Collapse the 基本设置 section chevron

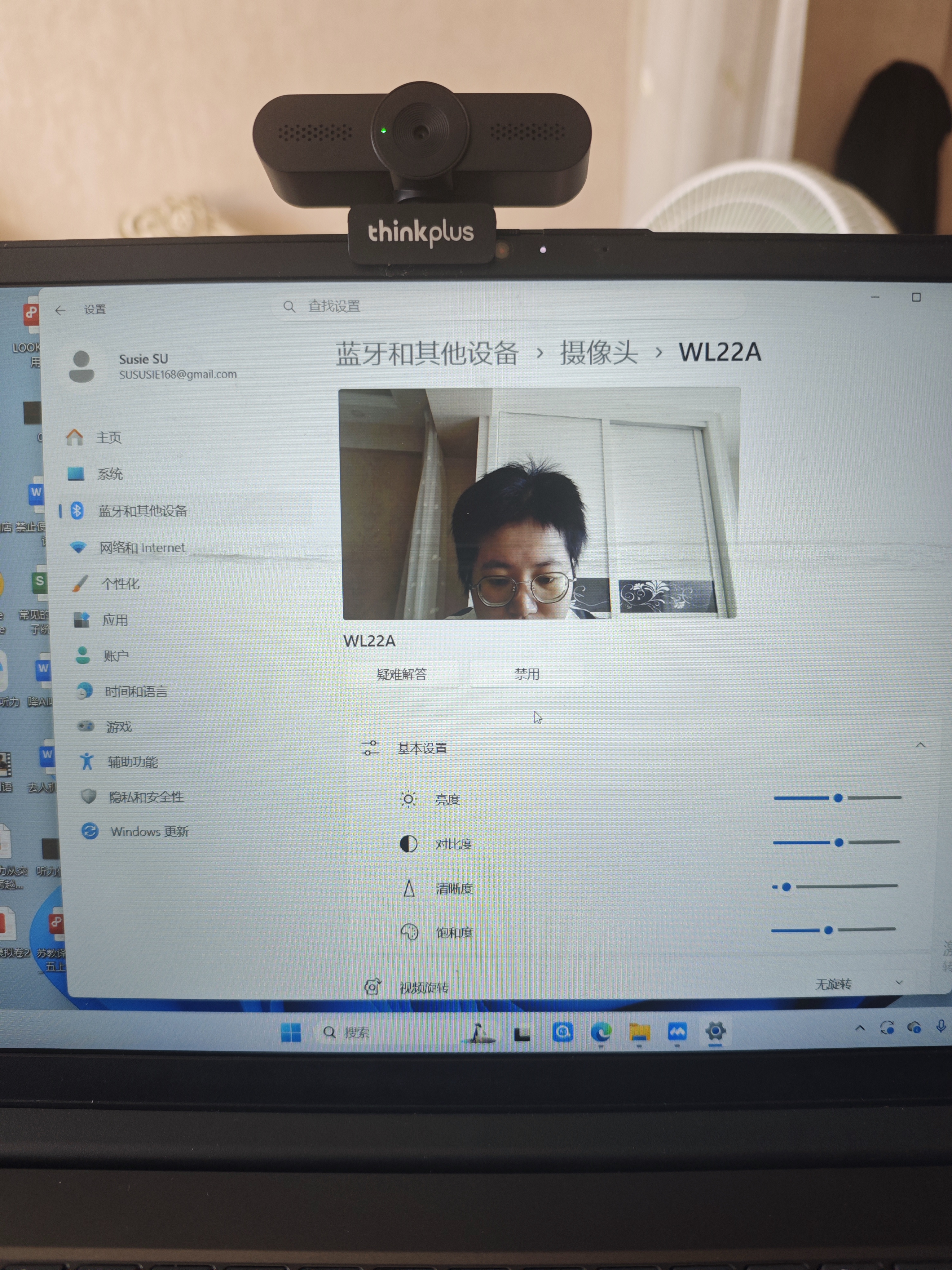(920, 745)
